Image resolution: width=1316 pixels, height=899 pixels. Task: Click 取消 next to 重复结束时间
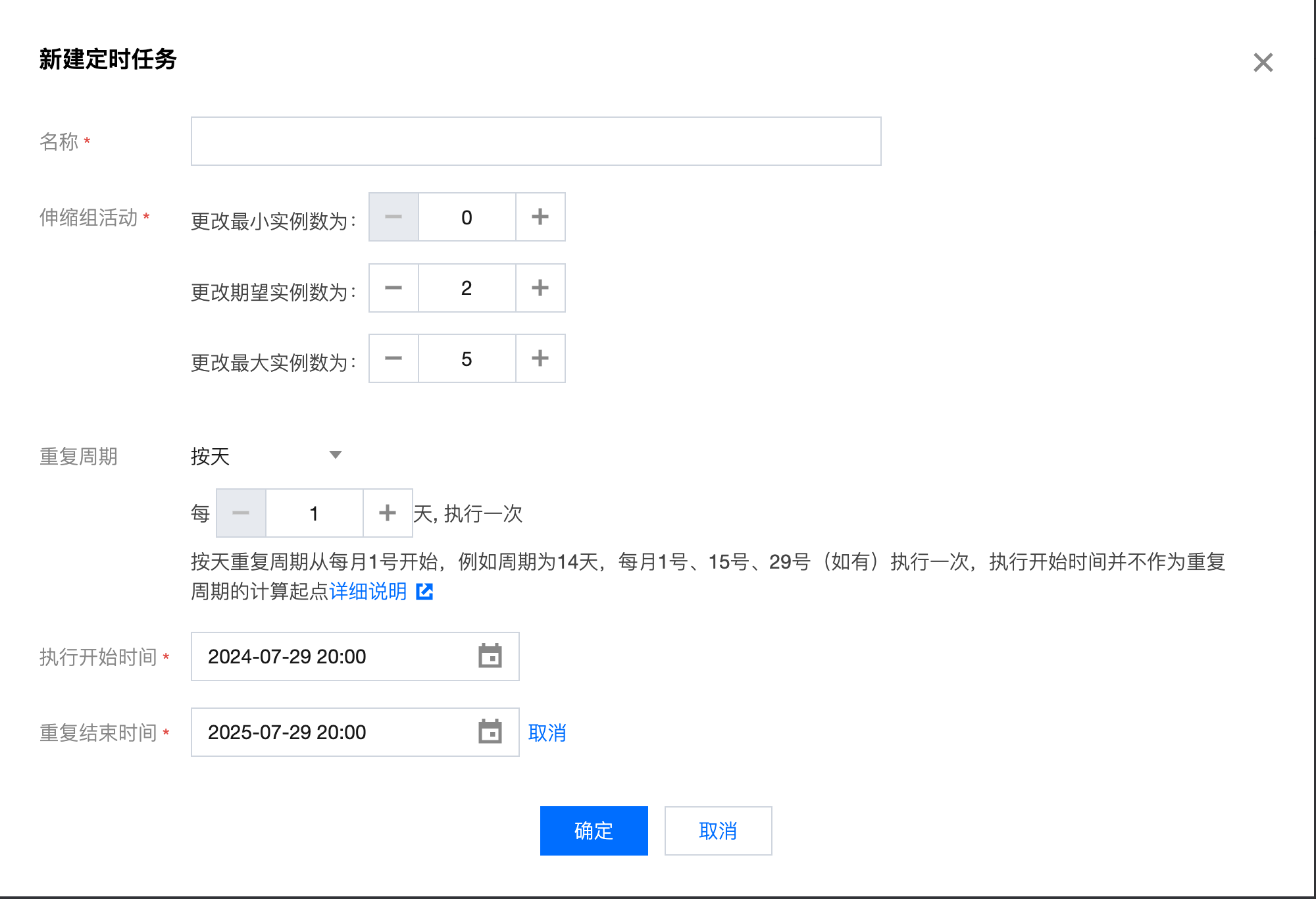pos(547,732)
